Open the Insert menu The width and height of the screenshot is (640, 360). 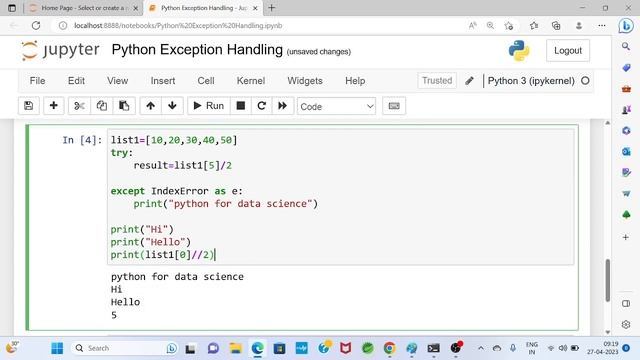click(163, 81)
